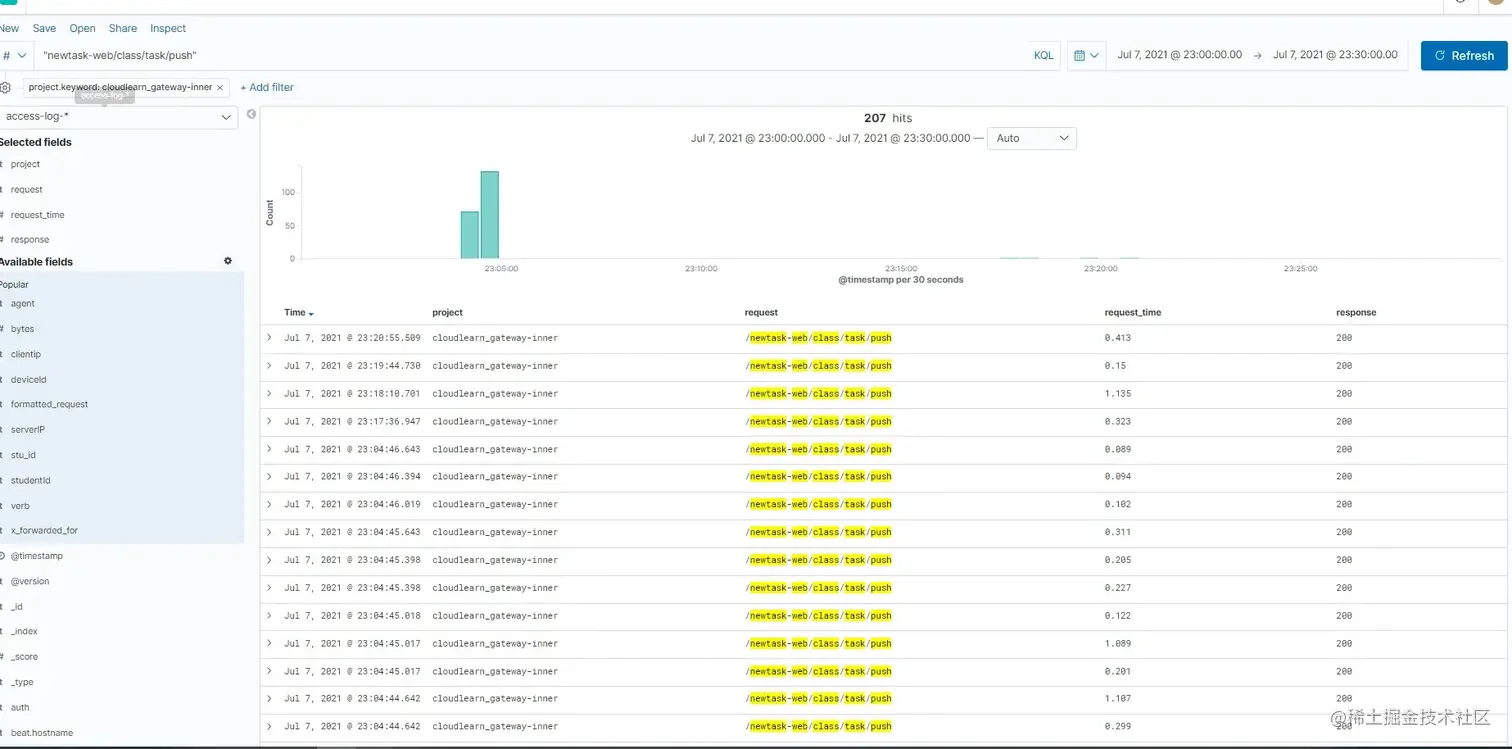The height and width of the screenshot is (749, 1512).
Task: Expand the row at 23:17:36.947
Action: coord(269,422)
